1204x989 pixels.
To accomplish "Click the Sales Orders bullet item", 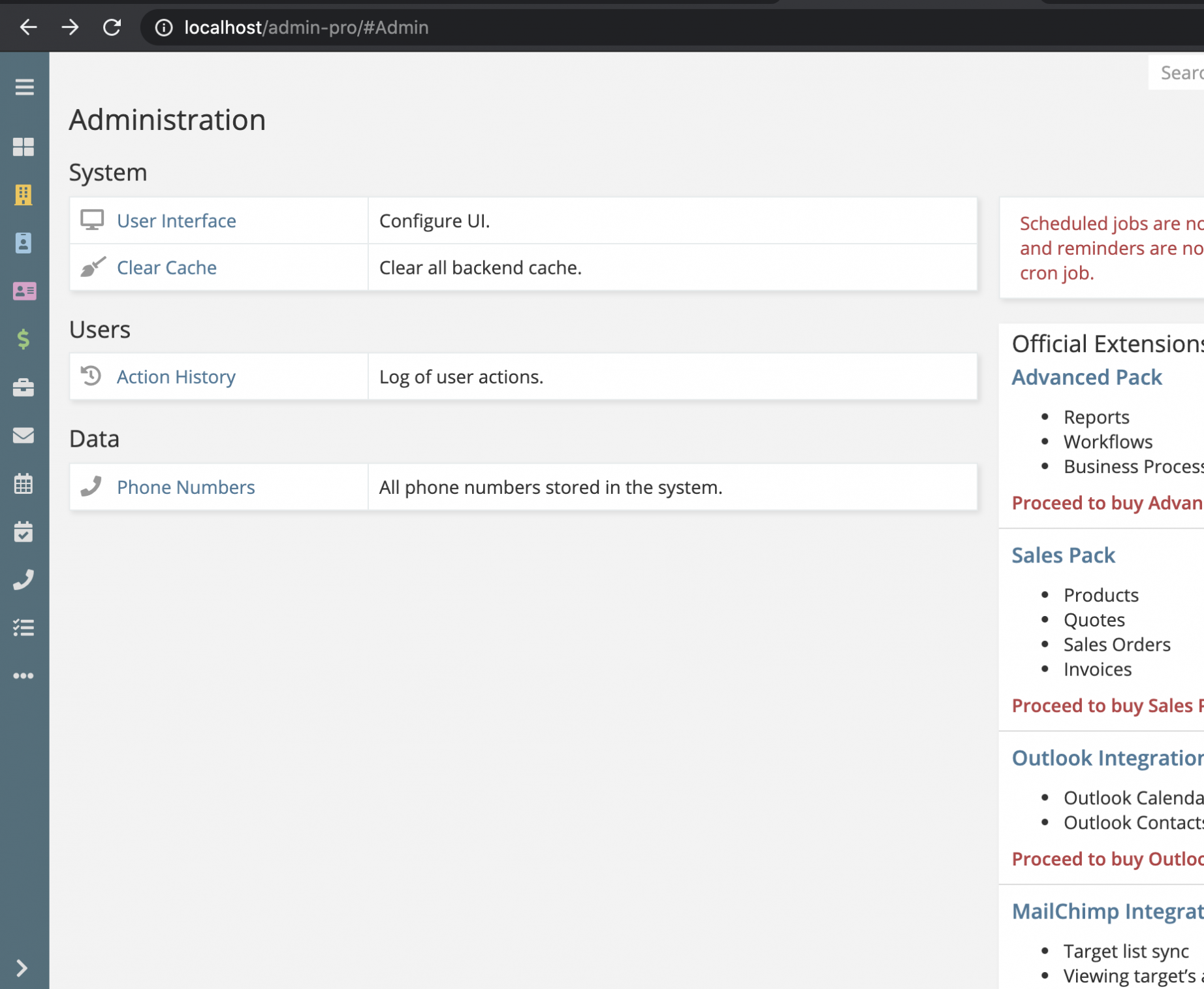I will (1117, 645).
